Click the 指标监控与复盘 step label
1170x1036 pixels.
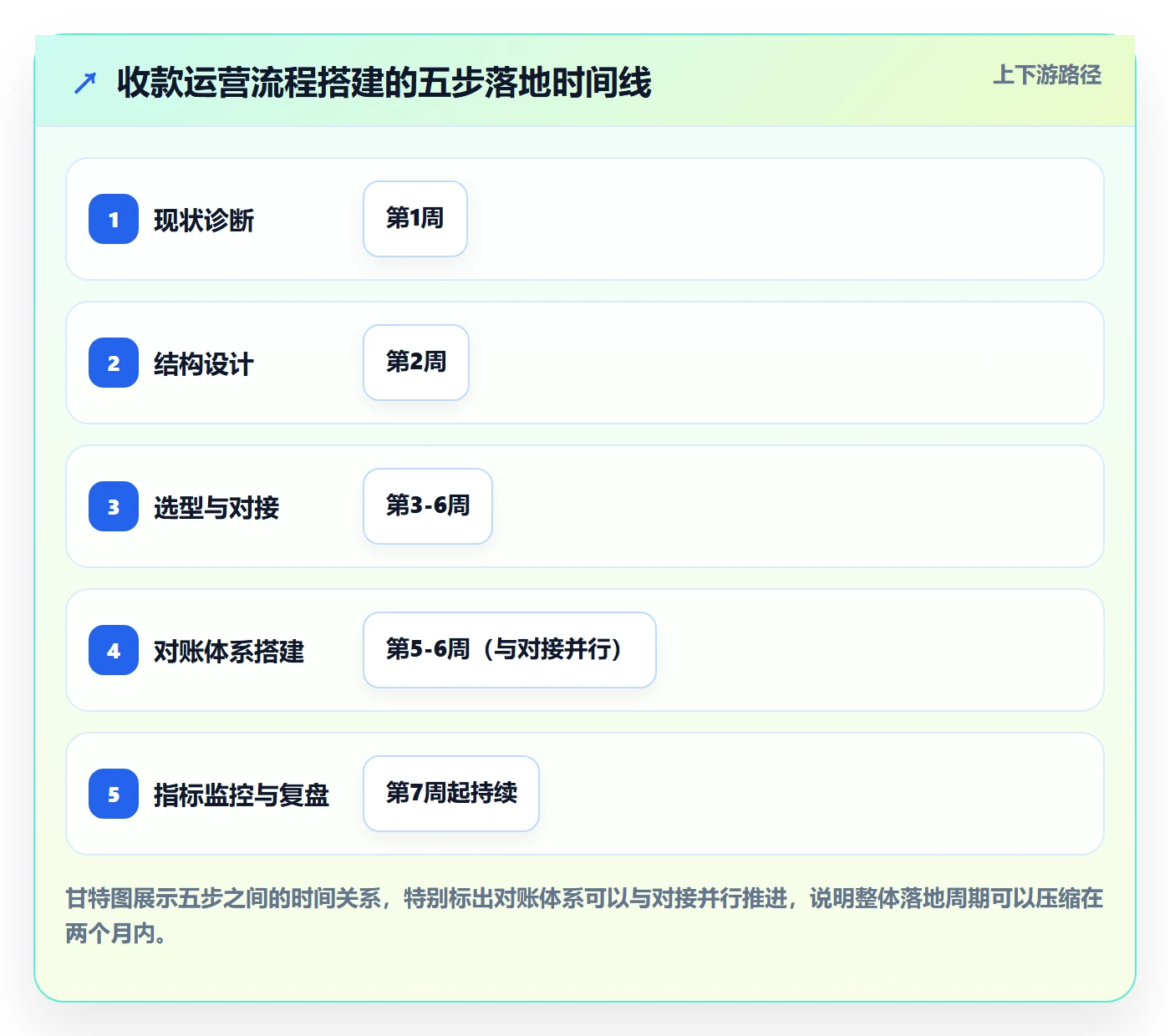[x=242, y=795]
